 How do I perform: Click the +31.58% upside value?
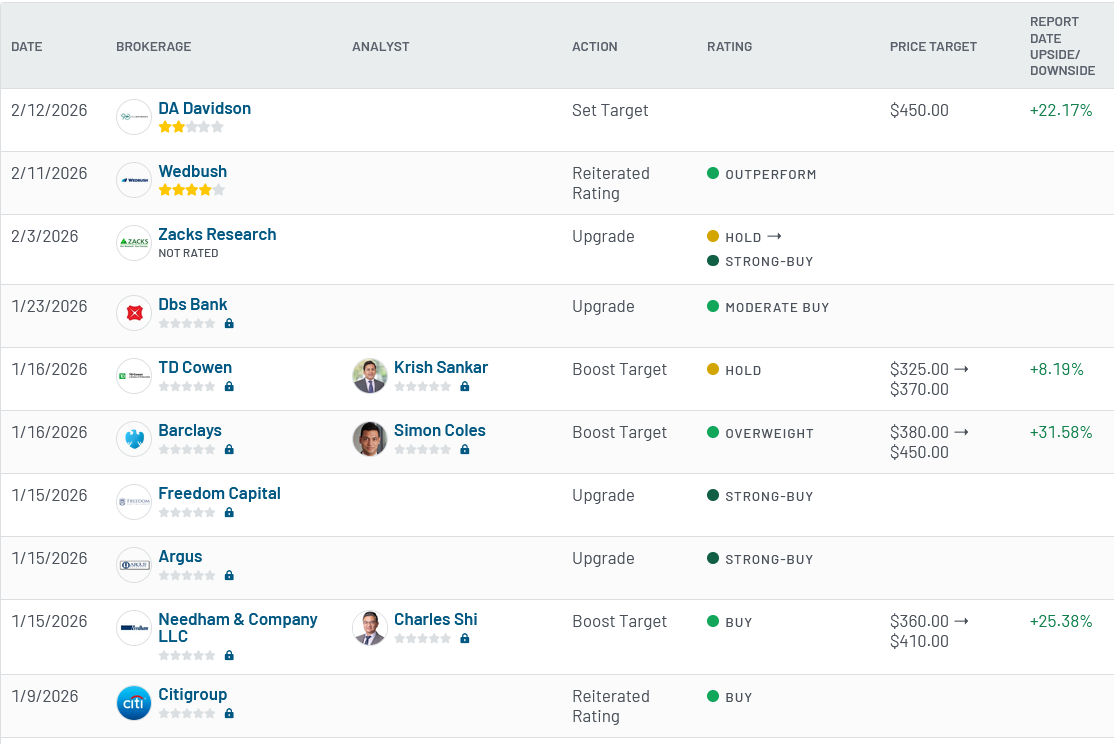(1061, 432)
